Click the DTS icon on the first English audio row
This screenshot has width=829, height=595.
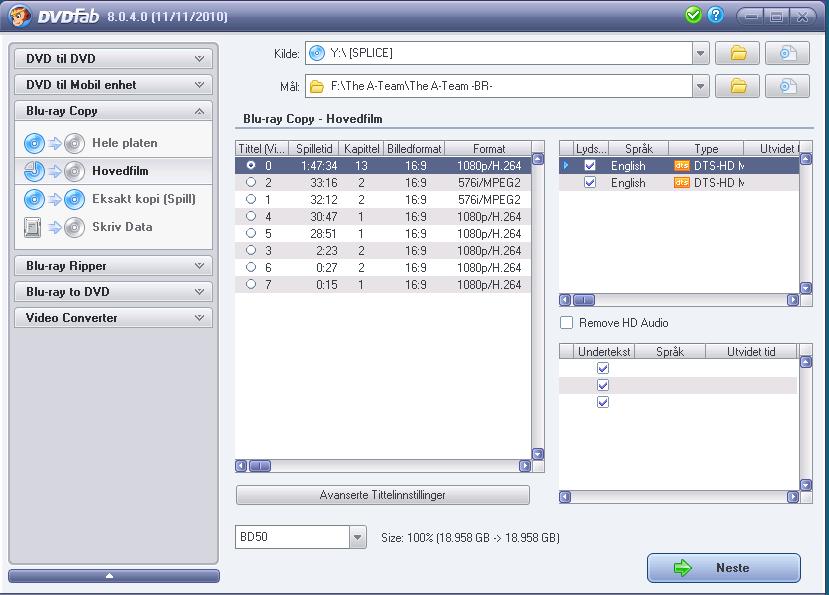681,166
